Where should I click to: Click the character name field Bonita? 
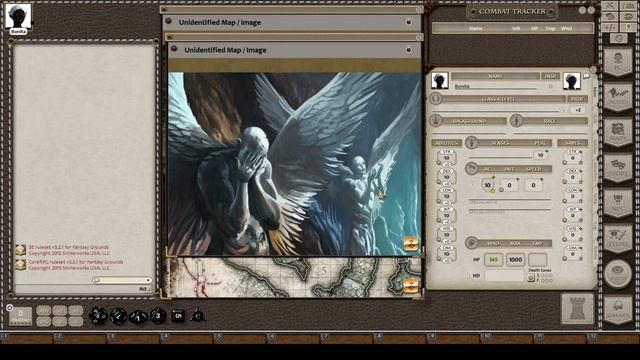(x=496, y=86)
